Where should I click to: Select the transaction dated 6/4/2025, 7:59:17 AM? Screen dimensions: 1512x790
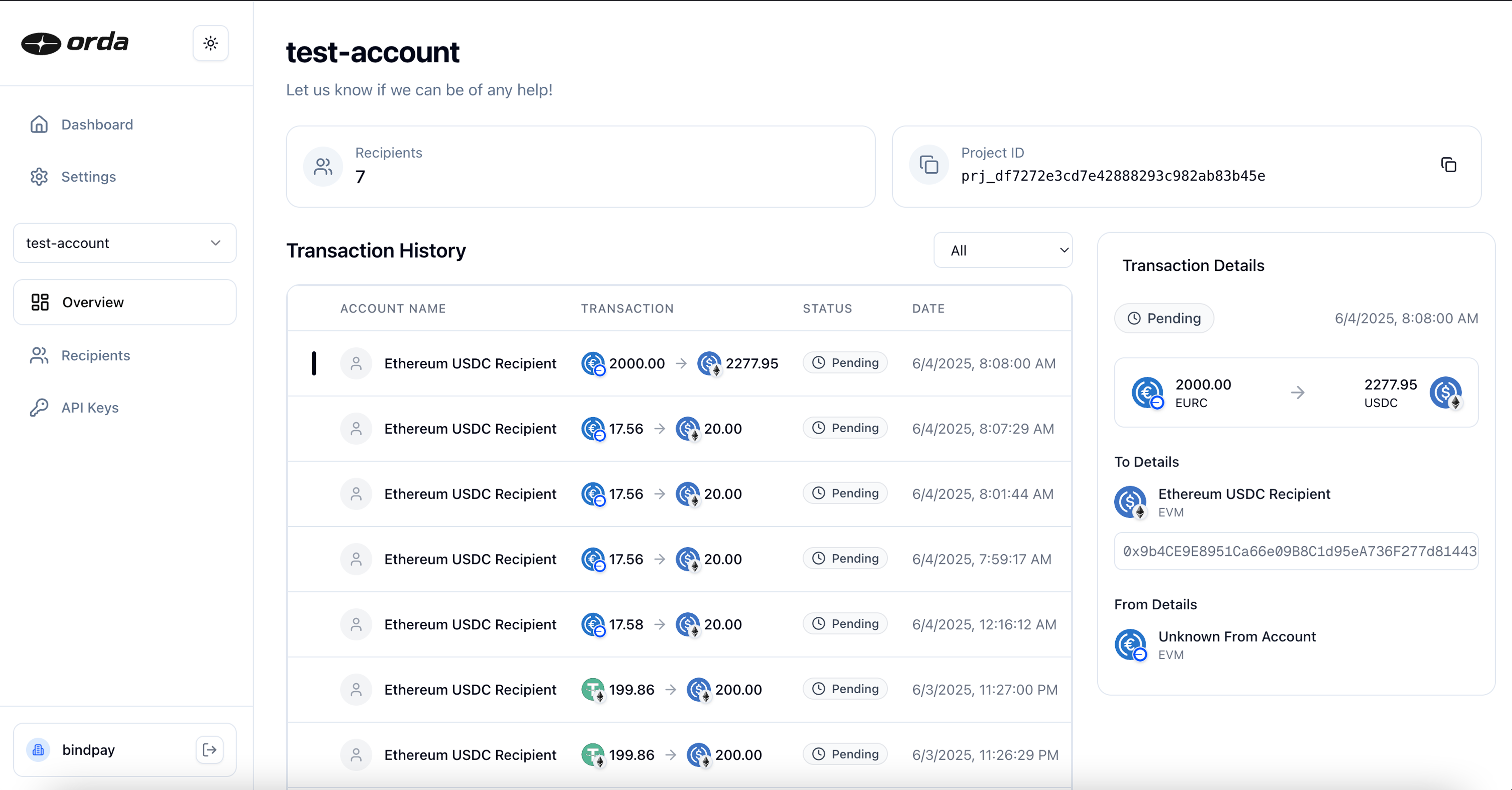click(x=679, y=559)
